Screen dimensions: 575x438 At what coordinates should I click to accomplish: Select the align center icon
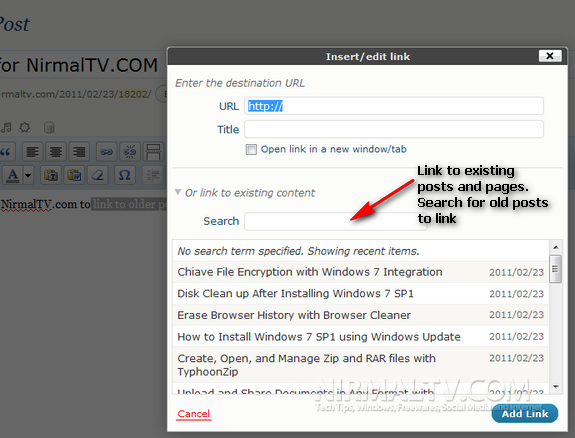56,152
